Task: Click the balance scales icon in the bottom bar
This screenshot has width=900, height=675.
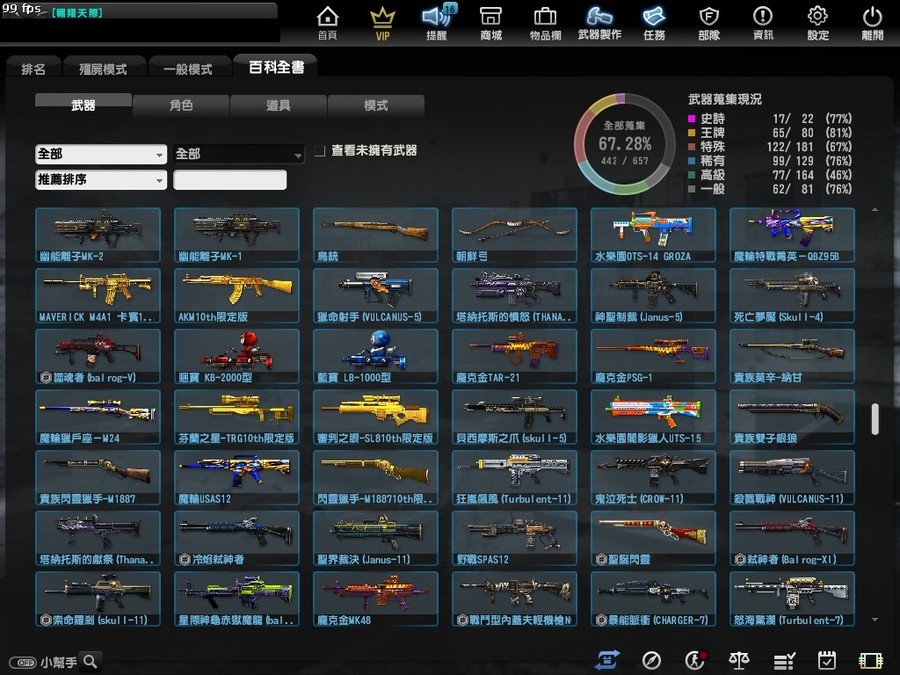Action: (x=739, y=661)
